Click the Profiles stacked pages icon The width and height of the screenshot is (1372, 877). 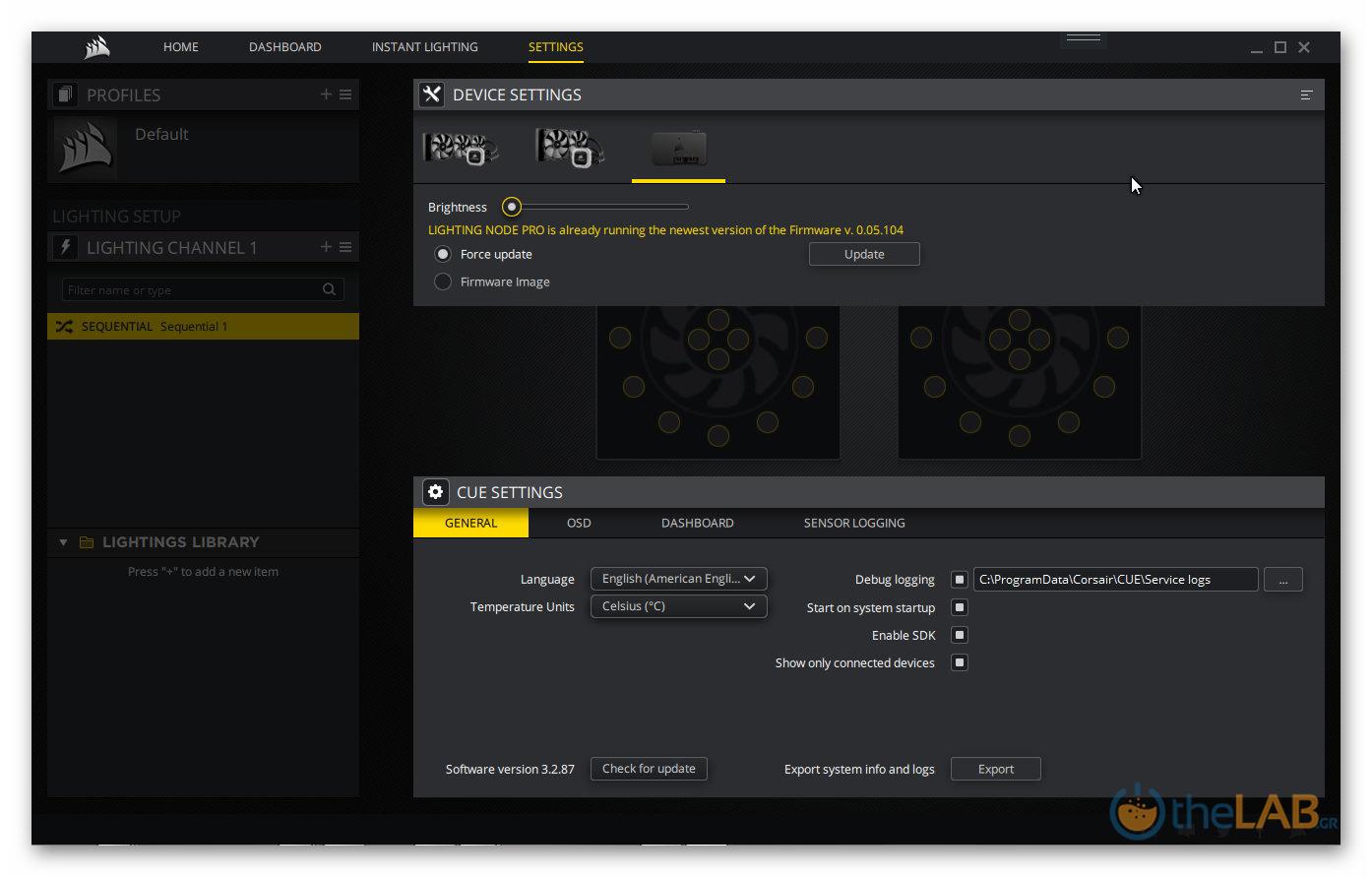[x=65, y=94]
